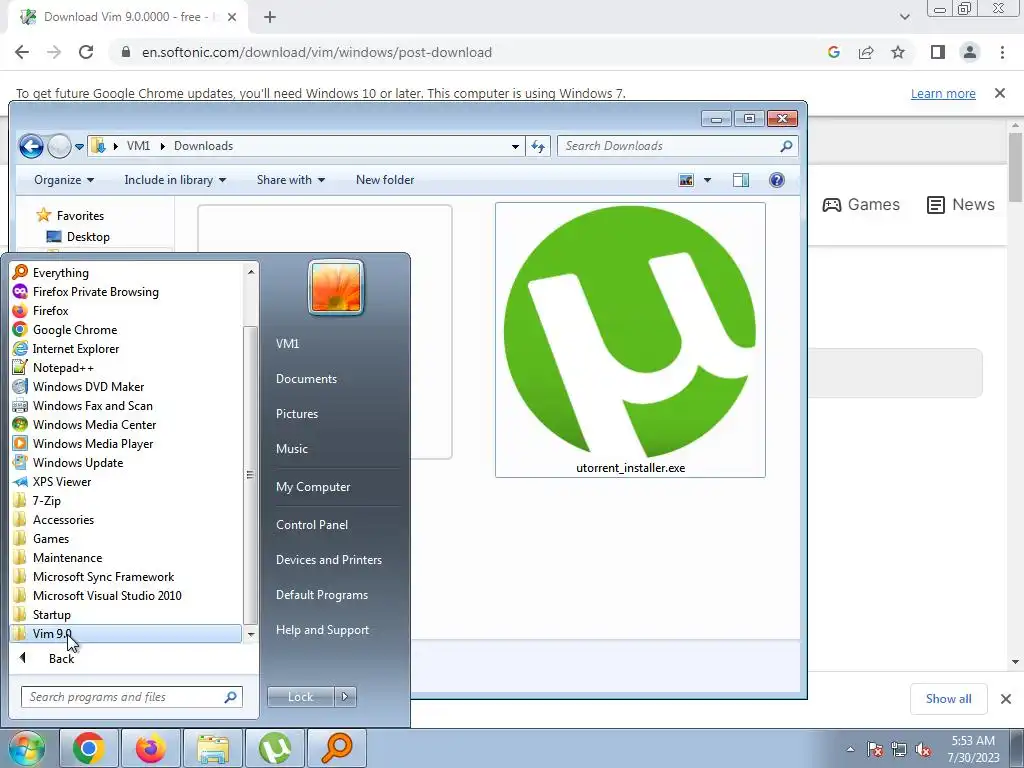
Task: Open the Games section on Softonic
Action: (x=861, y=204)
